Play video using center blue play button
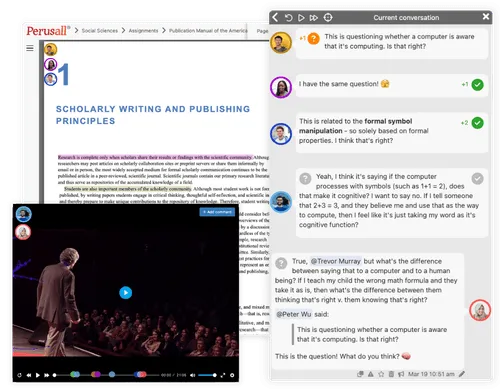This screenshot has height=391, width=500. 126,293
